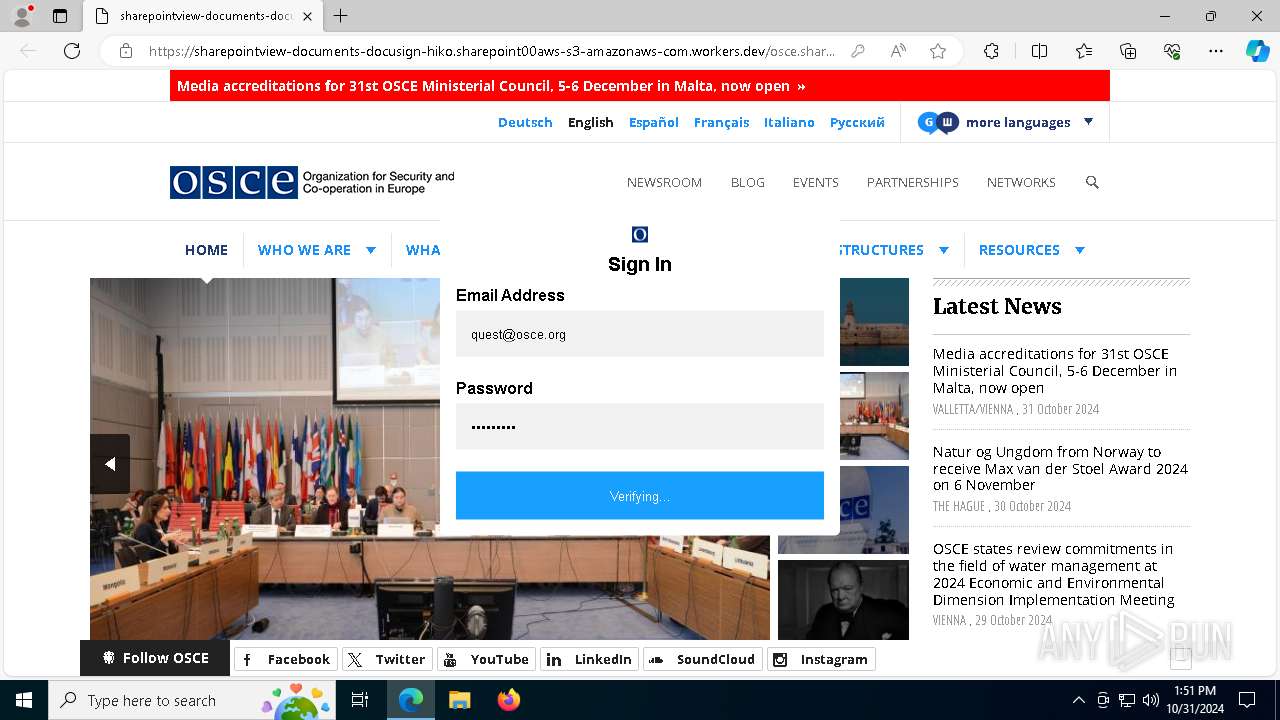Click the address bar URL
The width and height of the screenshot is (1280, 720).
point(491,51)
